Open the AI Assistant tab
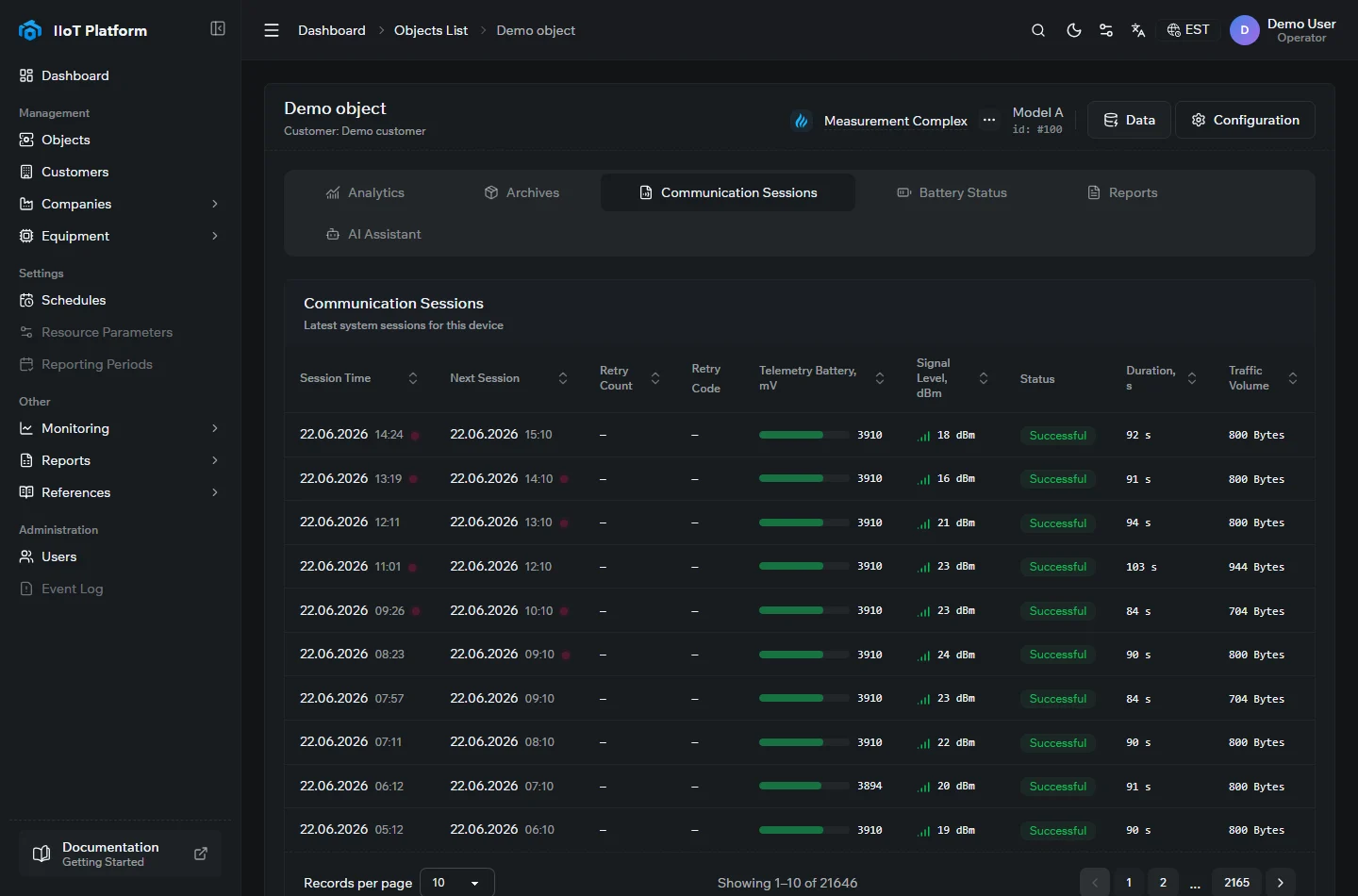Viewport: 1358px width, 896px height. pyautogui.click(x=373, y=234)
